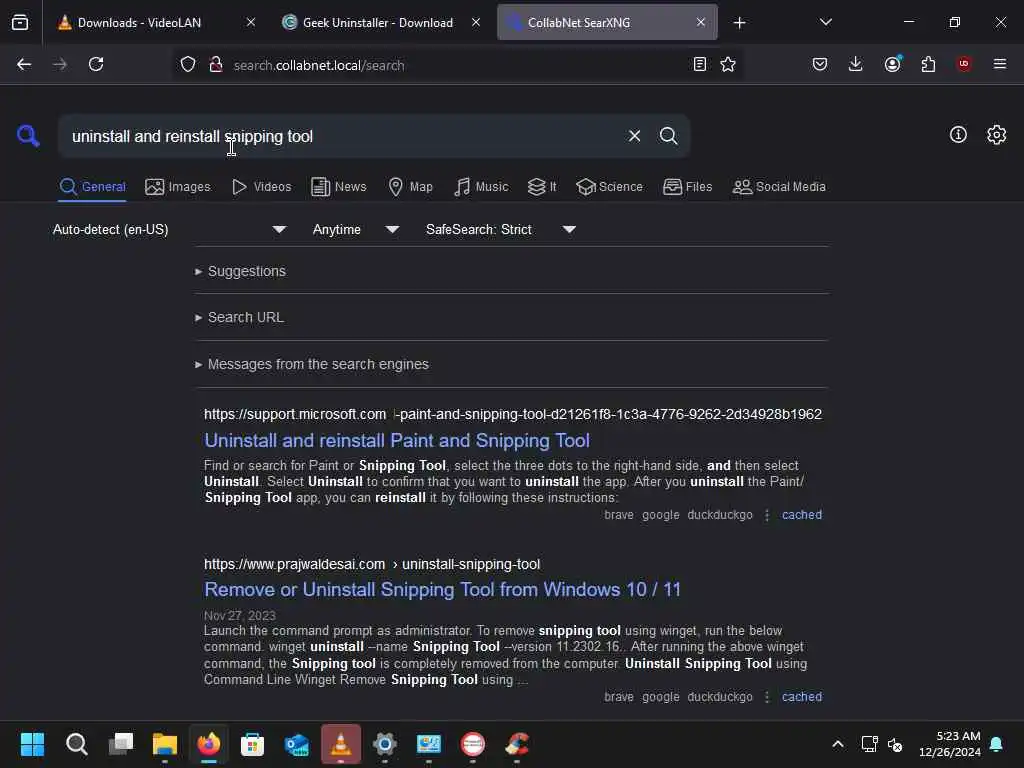Open cached copy of Microsoft result
This screenshot has height=768, width=1024.
click(x=801, y=515)
